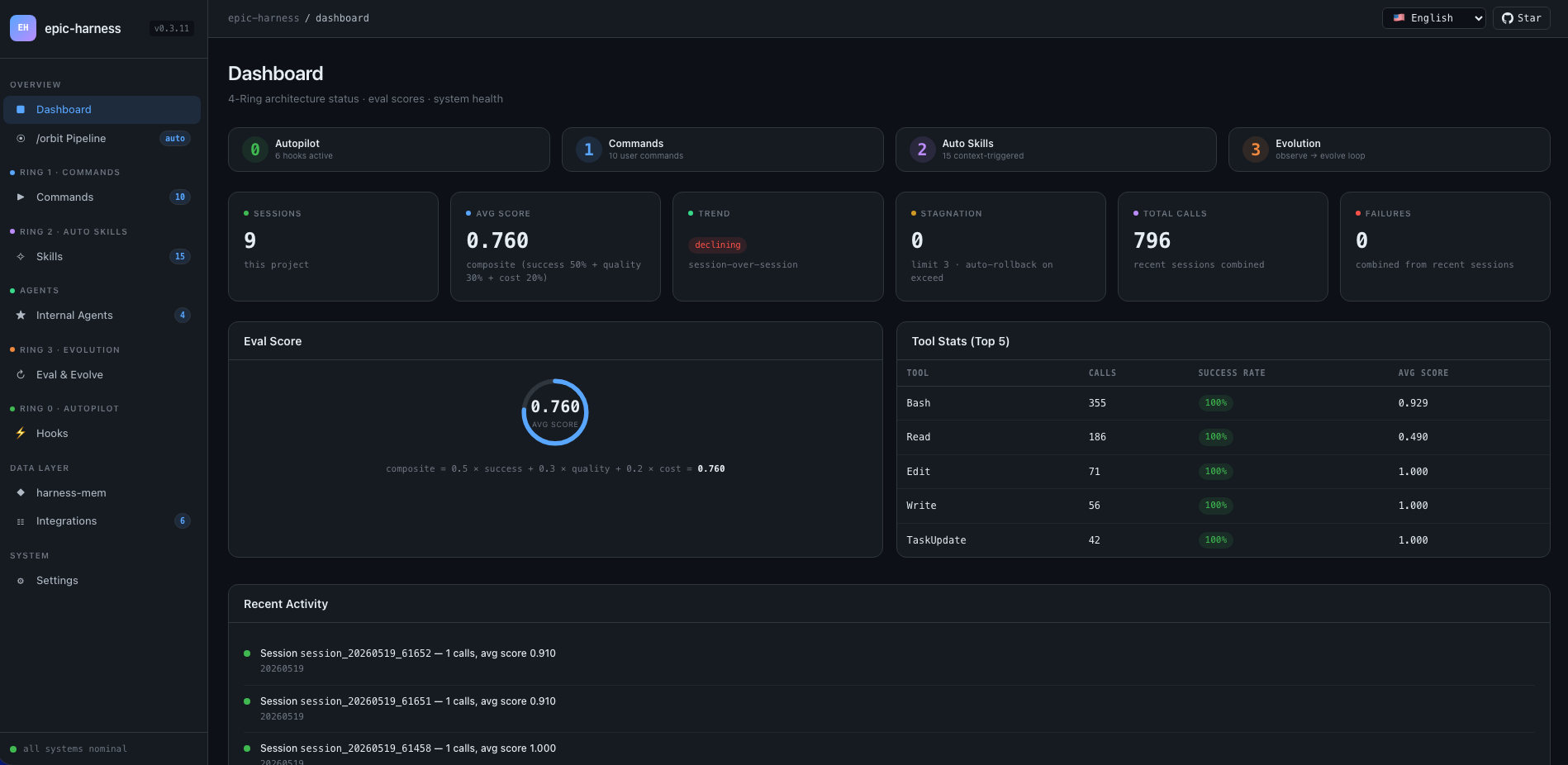Click the 10 count badge on Commands
The height and width of the screenshot is (765, 1568).
(x=180, y=197)
